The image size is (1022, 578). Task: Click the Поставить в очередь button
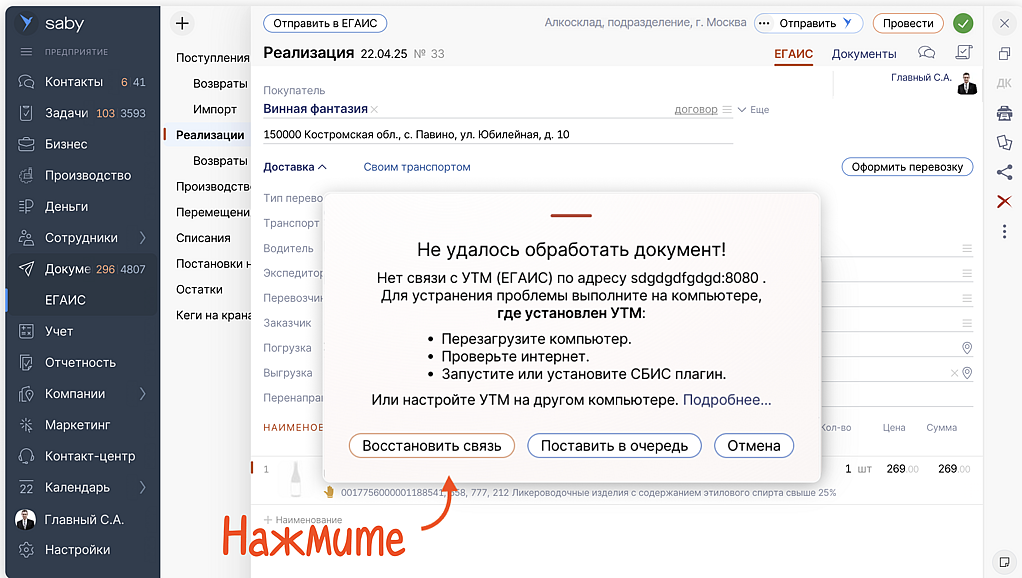coord(614,445)
